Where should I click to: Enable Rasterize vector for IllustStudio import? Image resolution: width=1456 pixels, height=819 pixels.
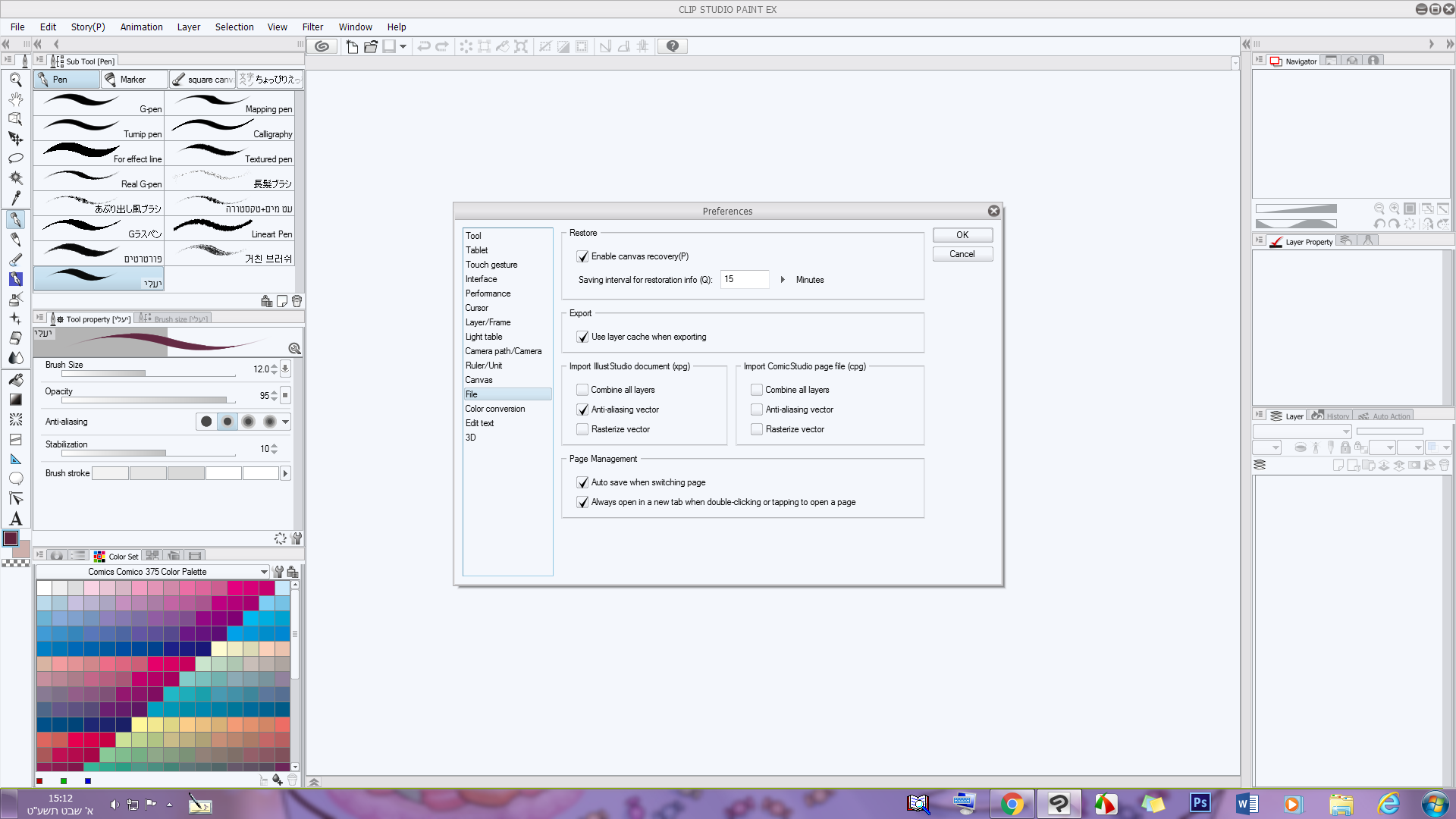582,429
